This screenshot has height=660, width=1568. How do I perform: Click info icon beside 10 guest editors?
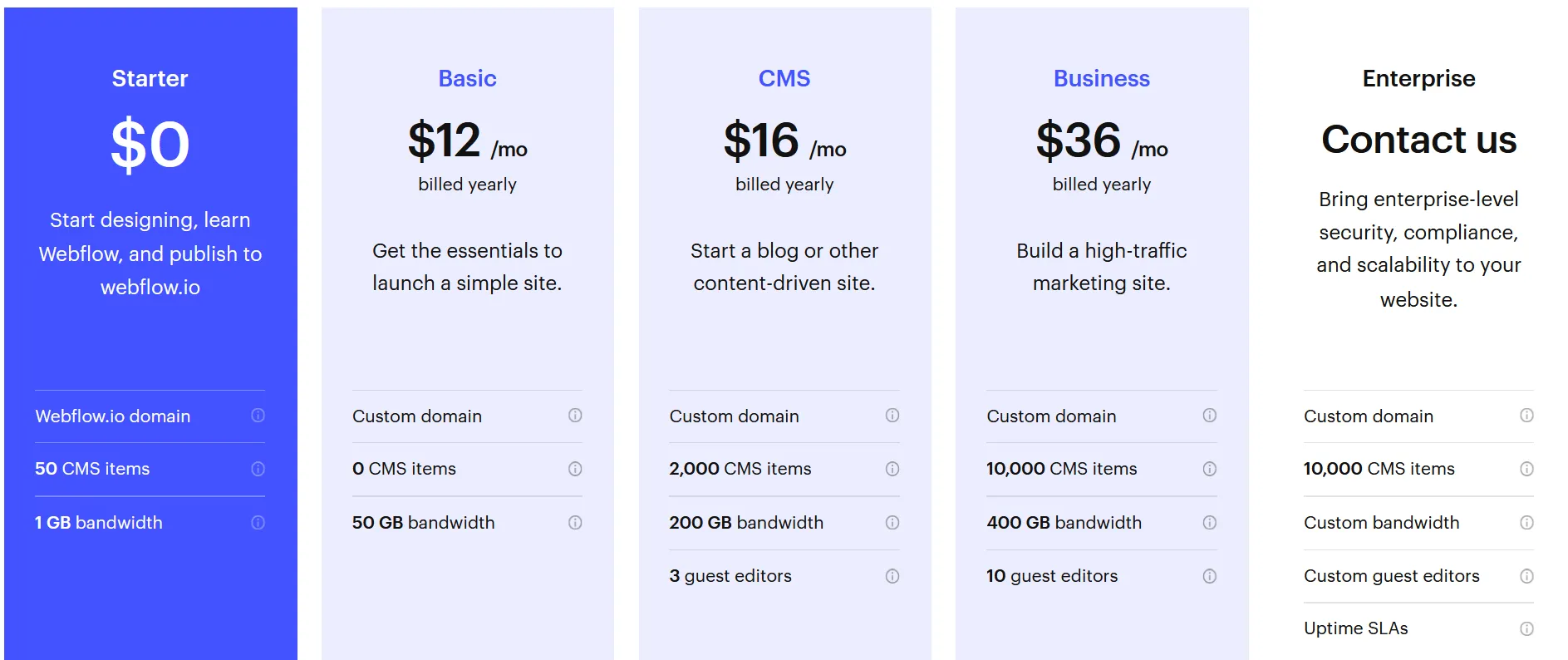point(1210,576)
